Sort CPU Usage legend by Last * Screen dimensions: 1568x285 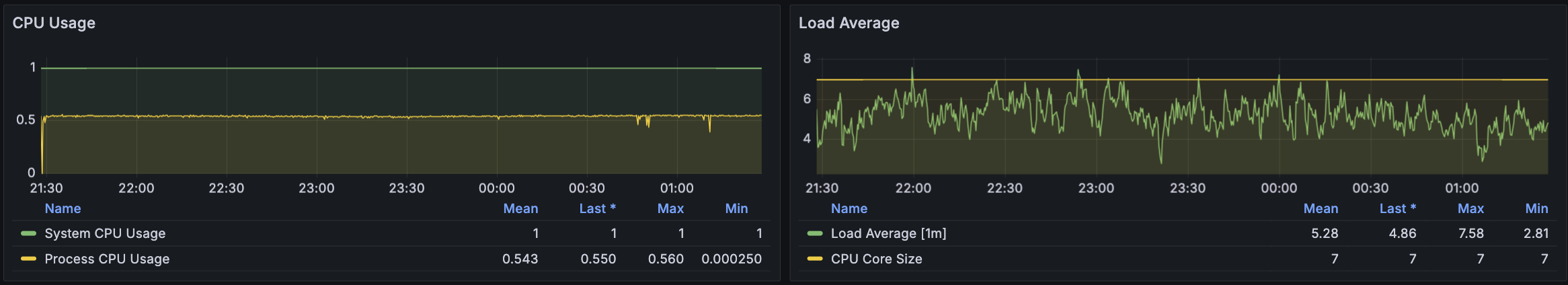(597, 208)
